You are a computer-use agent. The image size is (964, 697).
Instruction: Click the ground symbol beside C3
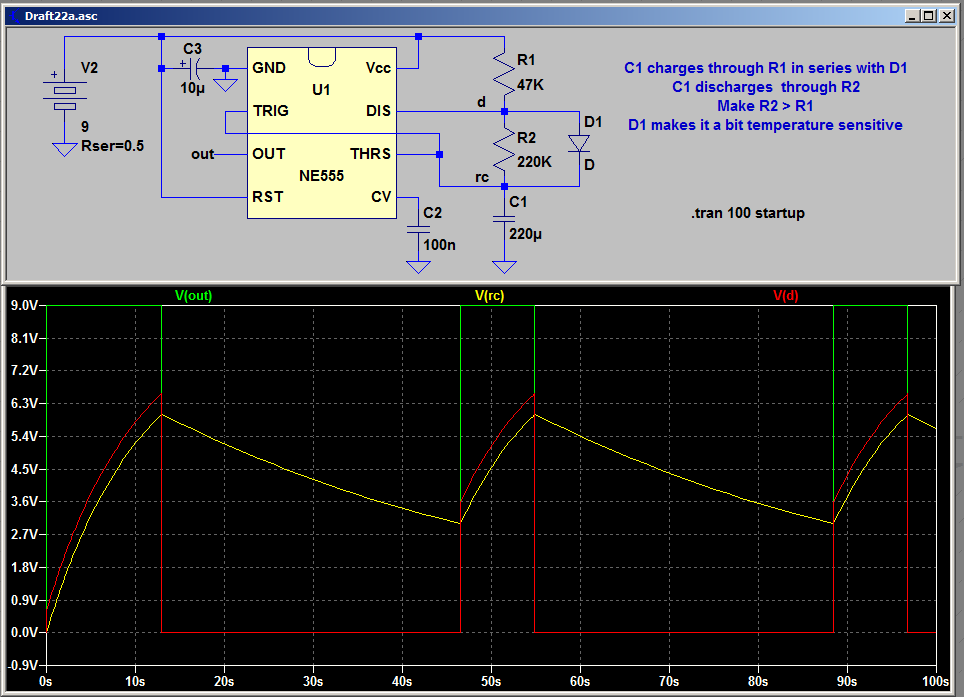pos(226,85)
